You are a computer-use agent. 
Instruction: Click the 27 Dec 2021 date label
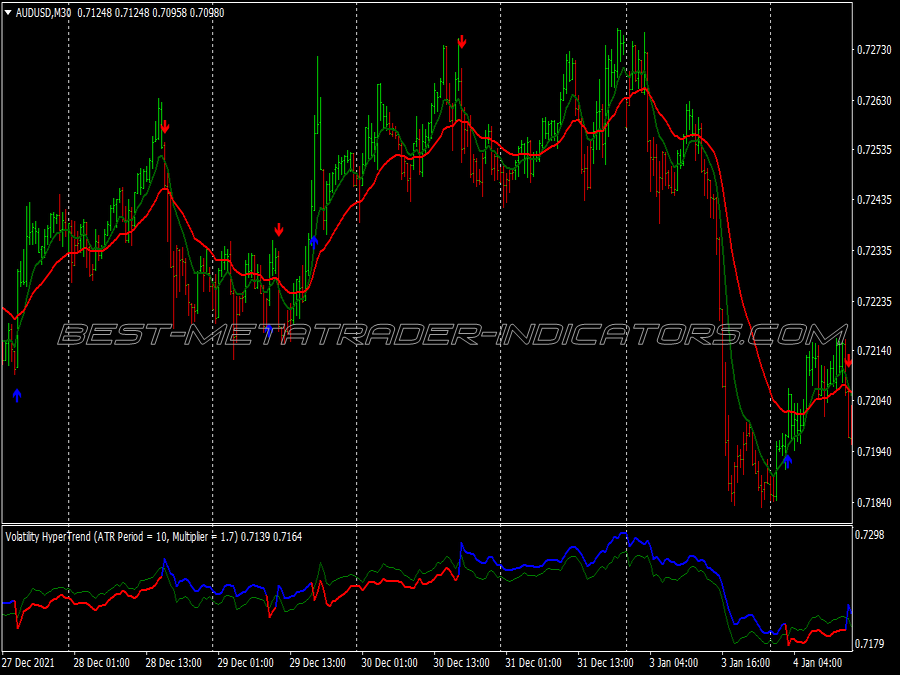pos(28,663)
